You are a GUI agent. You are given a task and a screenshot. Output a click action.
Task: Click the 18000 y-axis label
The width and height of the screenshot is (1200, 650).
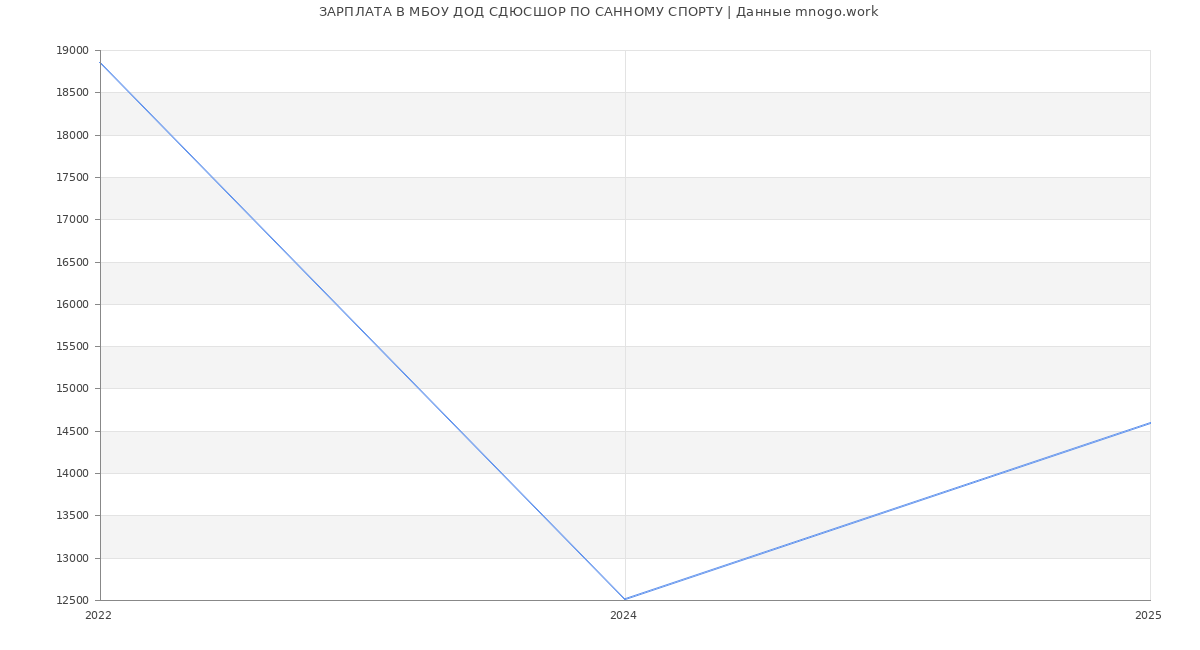[72, 135]
